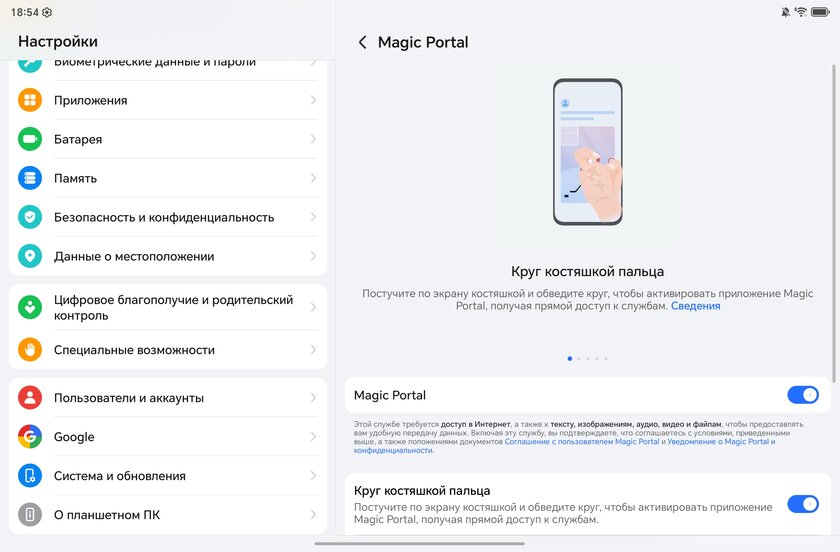Image resolution: width=840 pixels, height=552 pixels.
Task: Tap the muted notifications bell in status bar
Action: coord(785,12)
